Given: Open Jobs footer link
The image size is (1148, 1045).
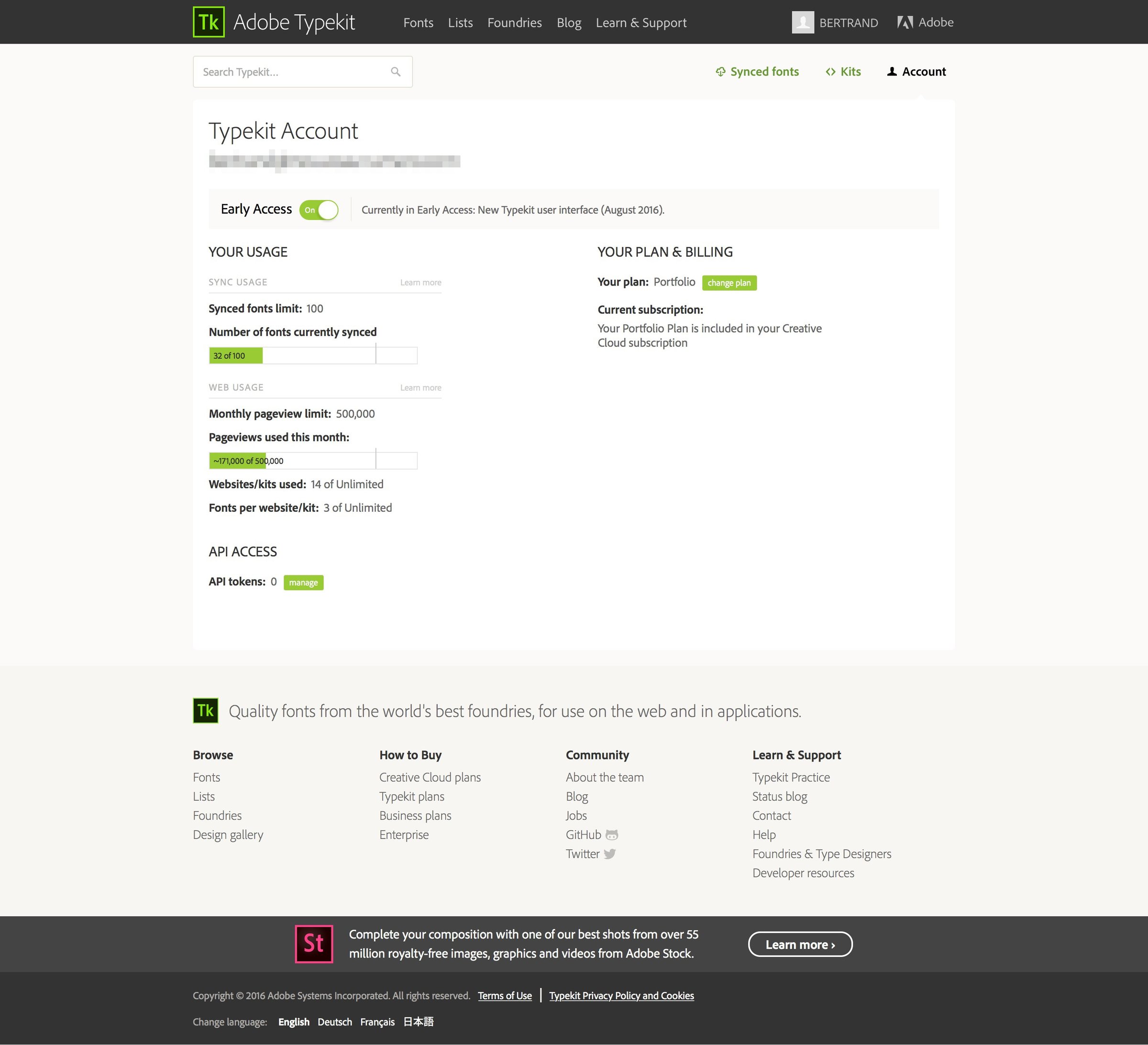Looking at the screenshot, I should [577, 815].
